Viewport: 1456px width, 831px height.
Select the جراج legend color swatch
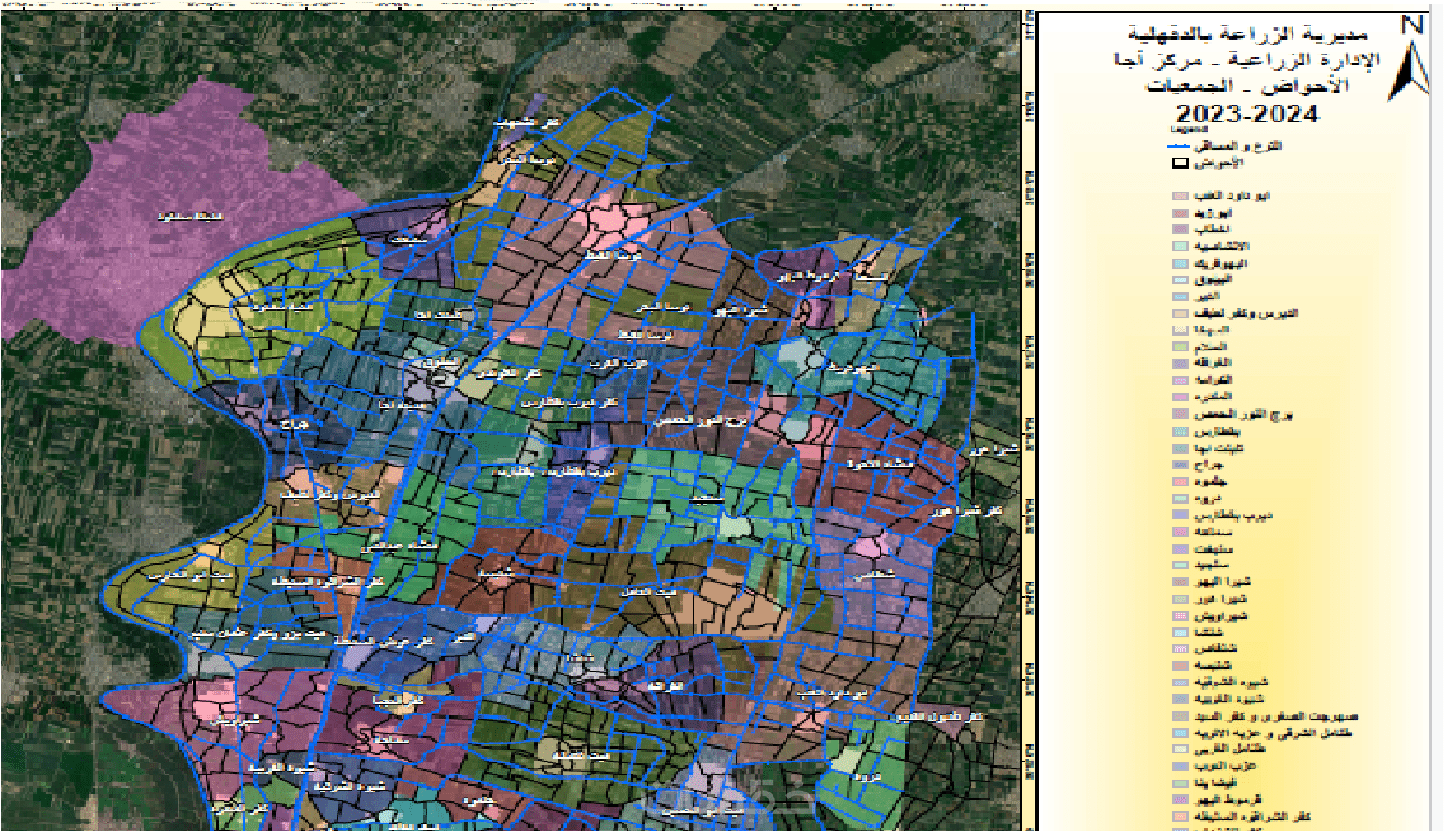[1180, 465]
